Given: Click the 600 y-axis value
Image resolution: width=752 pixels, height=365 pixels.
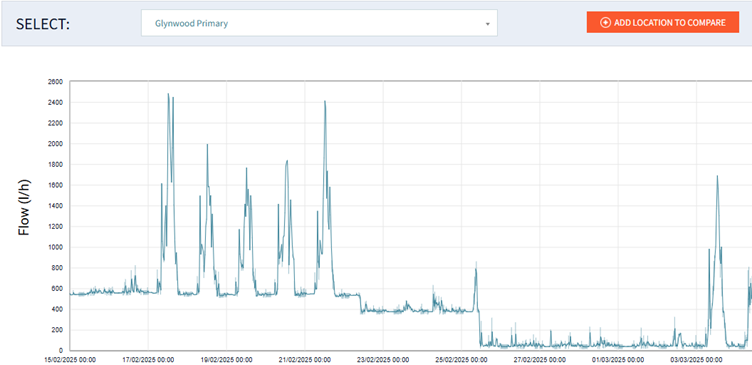Looking at the screenshot, I should coord(57,288).
